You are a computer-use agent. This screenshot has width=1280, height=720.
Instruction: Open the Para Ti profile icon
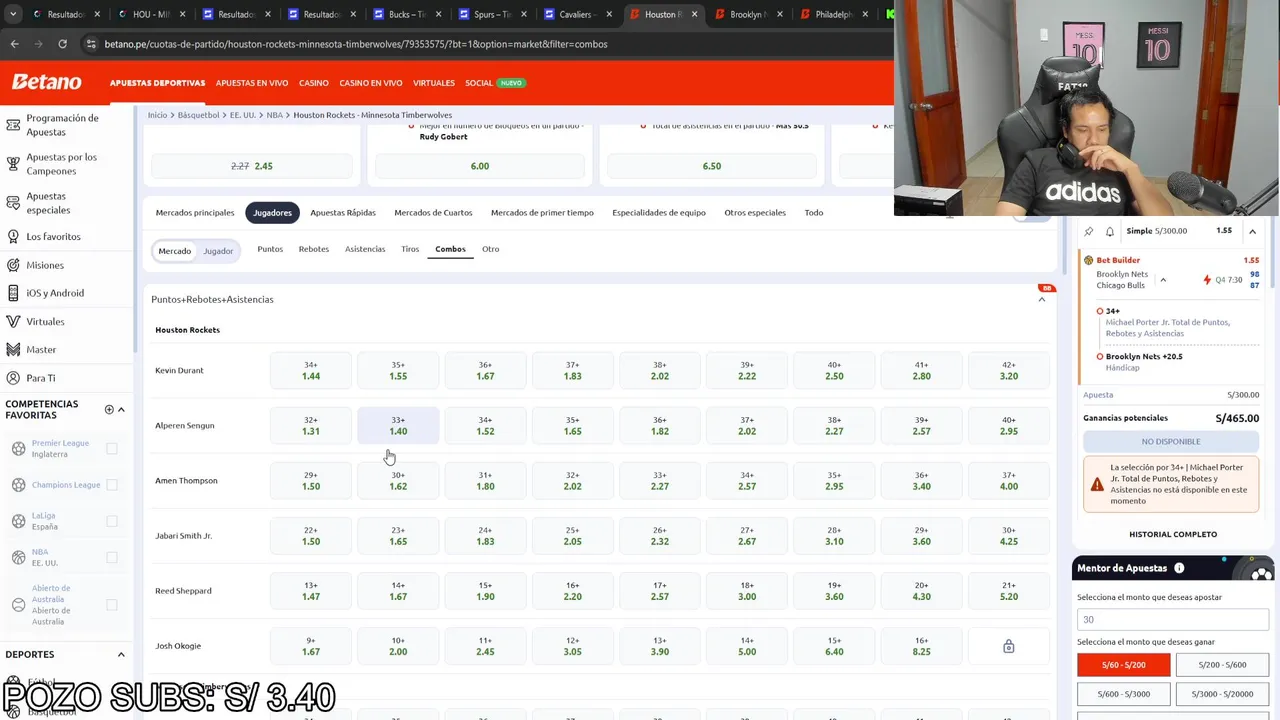coord(13,378)
